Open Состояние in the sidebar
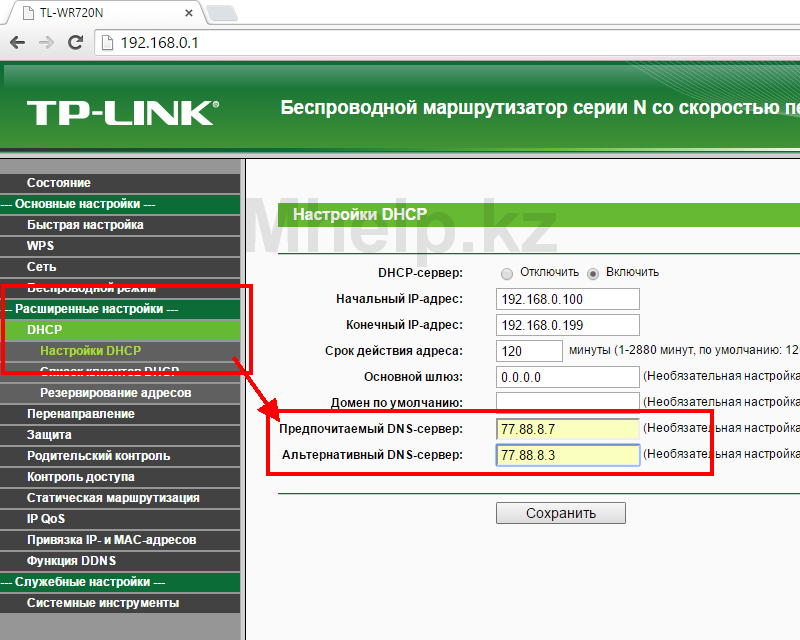The image size is (800, 640). point(120,183)
